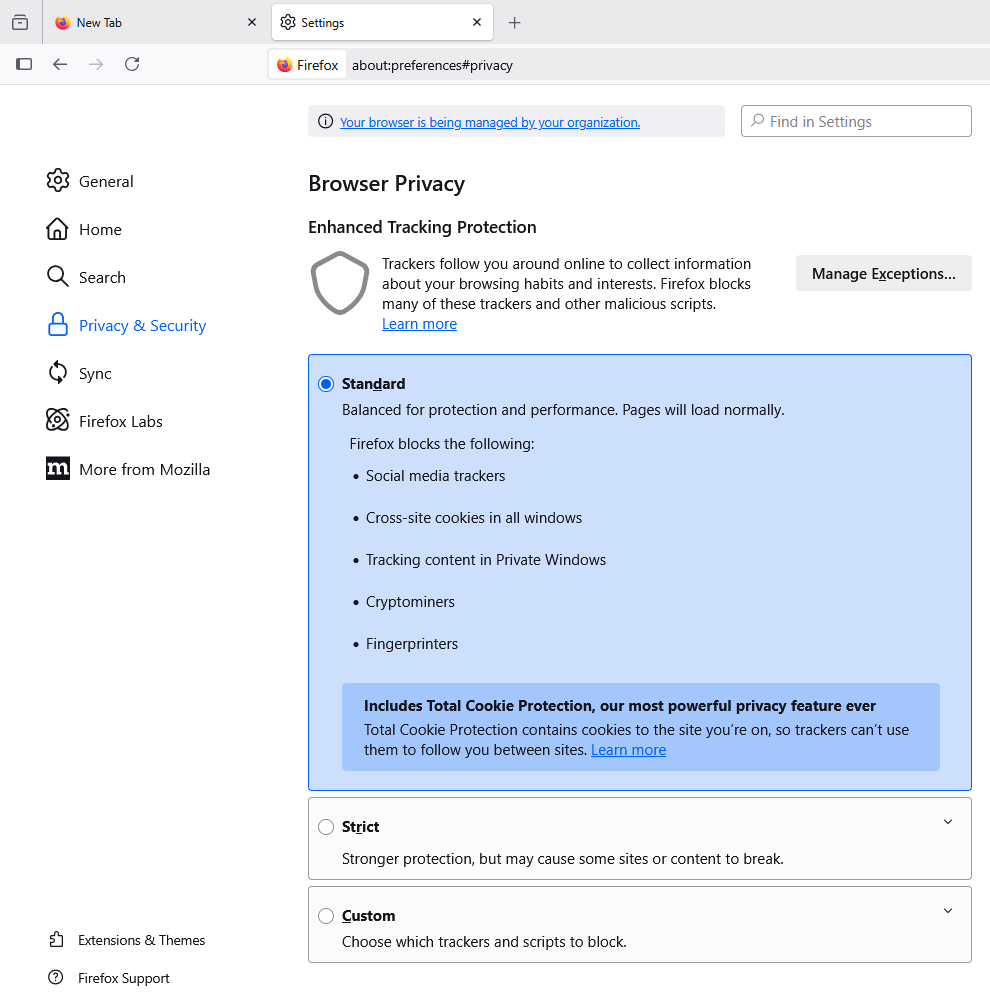Open Manage Exceptions dialog
Image resolution: width=990 pixels, height=999 pixels.
883,273
